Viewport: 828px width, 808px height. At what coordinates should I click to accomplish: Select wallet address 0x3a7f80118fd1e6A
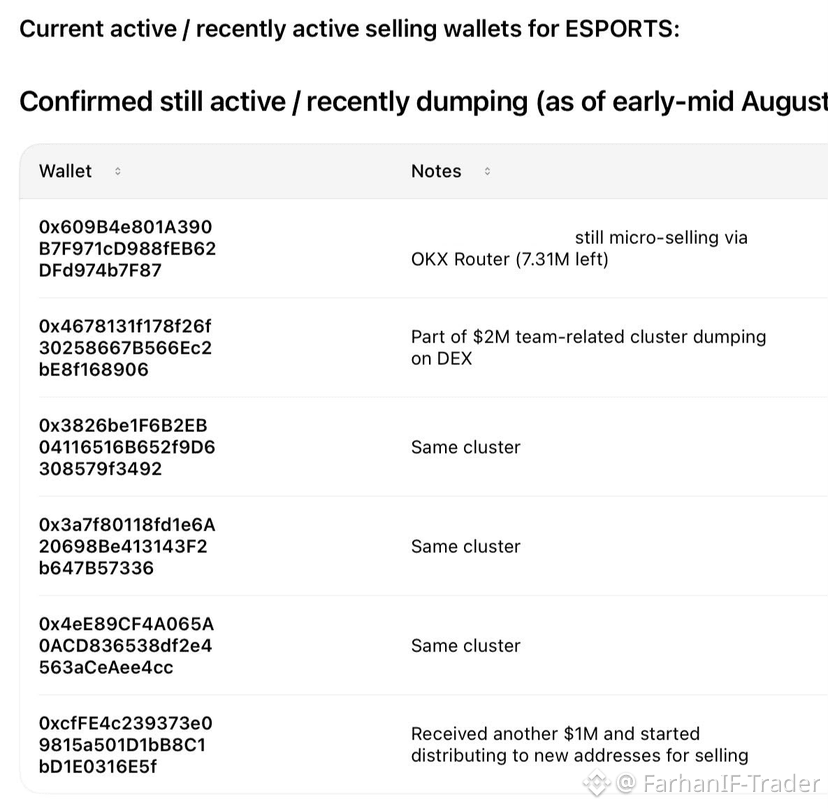[127, 547]
